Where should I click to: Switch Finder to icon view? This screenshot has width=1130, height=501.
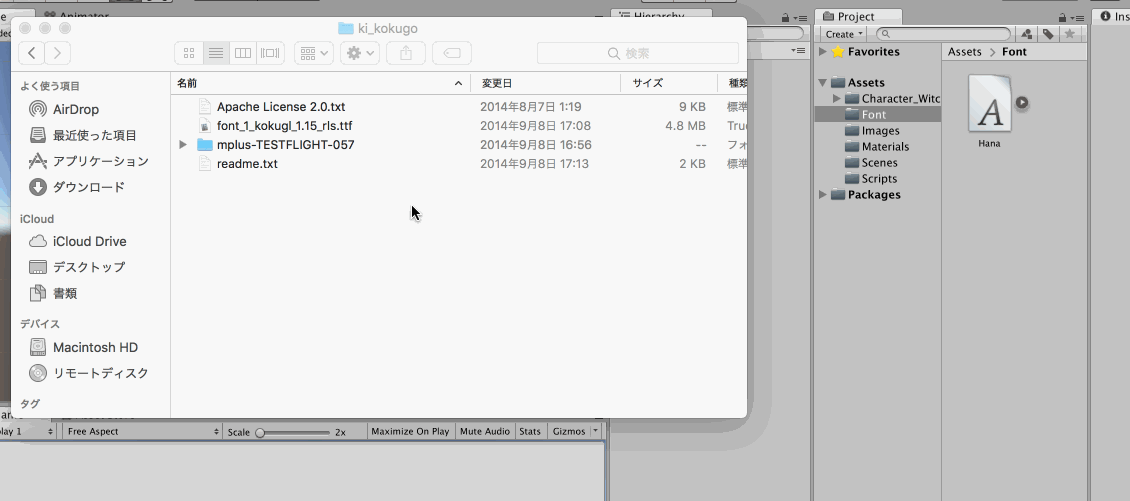tap(189, 53)
